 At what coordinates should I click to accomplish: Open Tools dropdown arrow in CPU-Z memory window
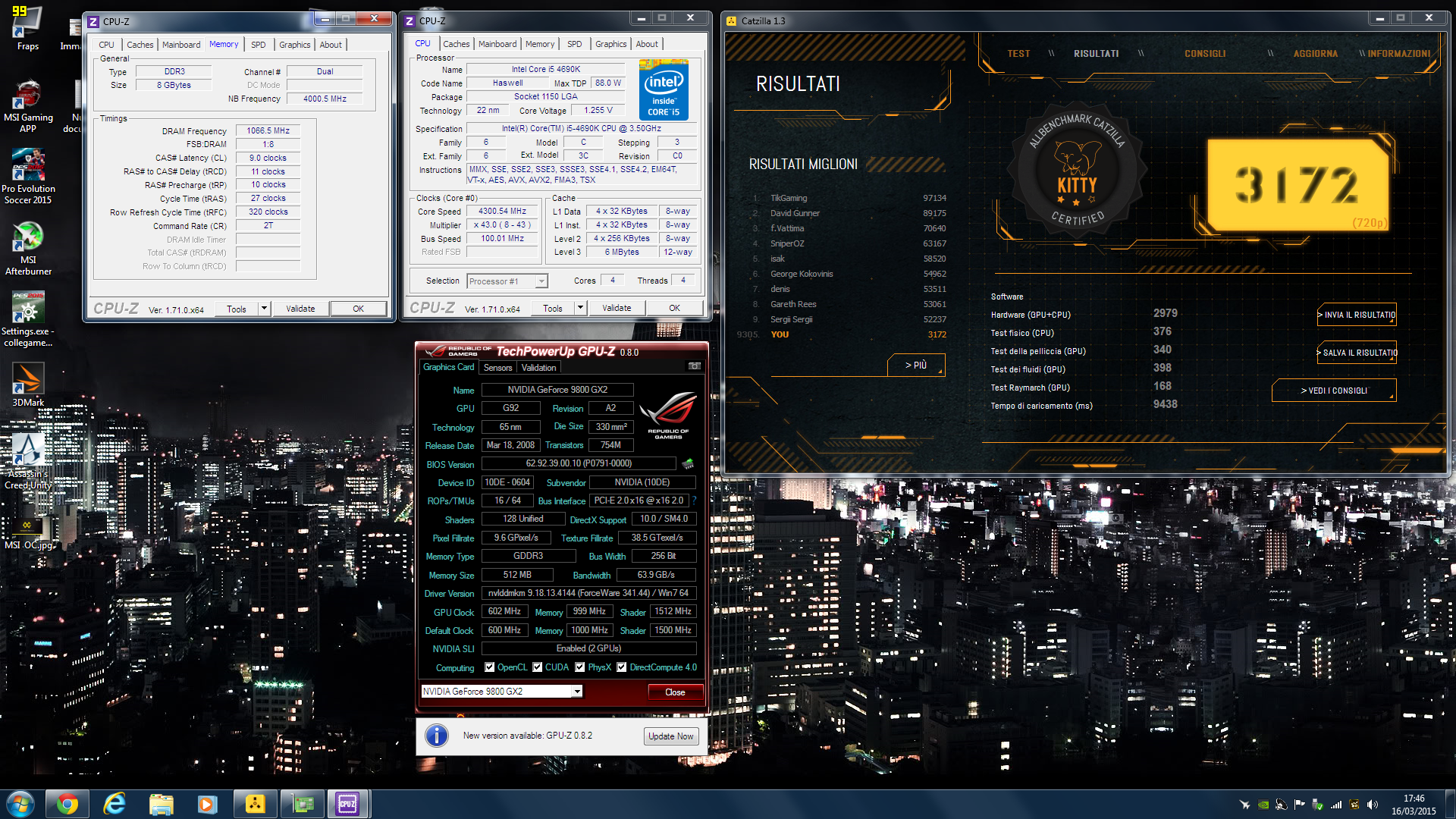[x=264, y=308]
